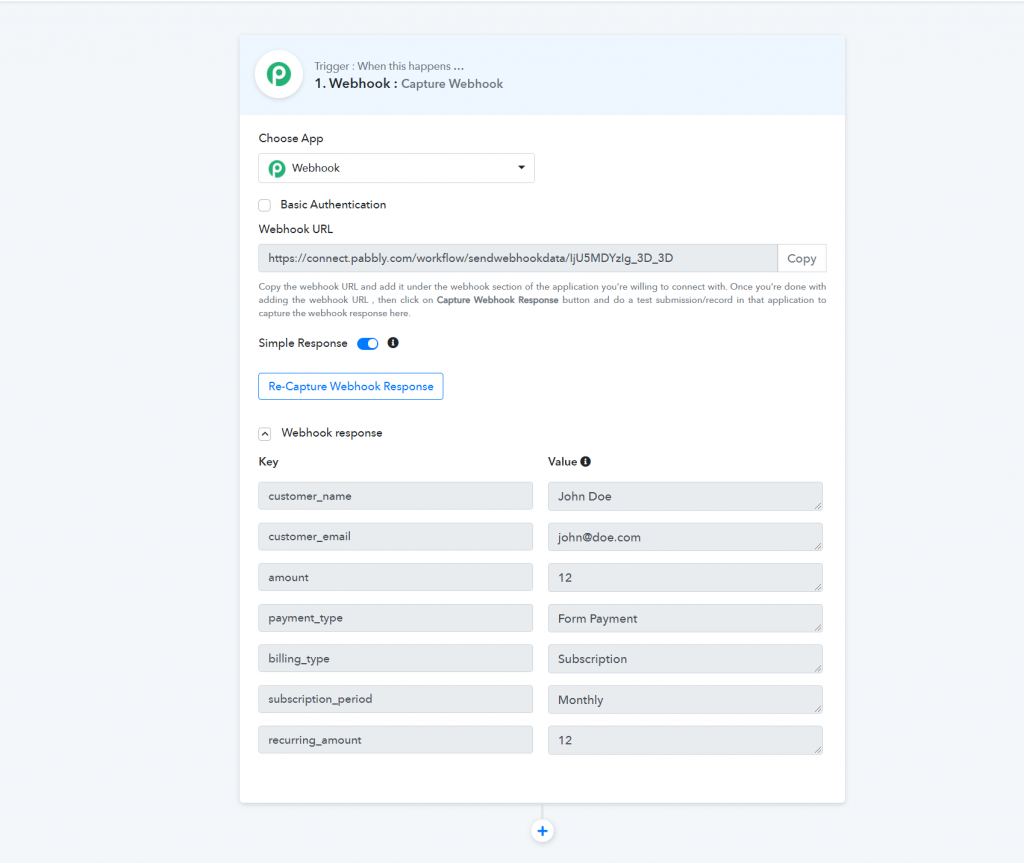Screen dimensions: 1024x863
Task: Click the Pabbly logo in the trigger header
Action: pos(279,74)
